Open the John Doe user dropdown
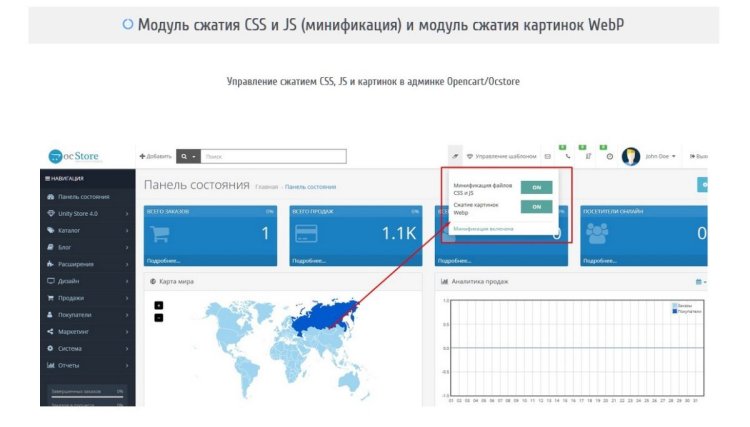This screenshot has height=427, width=750. coord(660,157)
